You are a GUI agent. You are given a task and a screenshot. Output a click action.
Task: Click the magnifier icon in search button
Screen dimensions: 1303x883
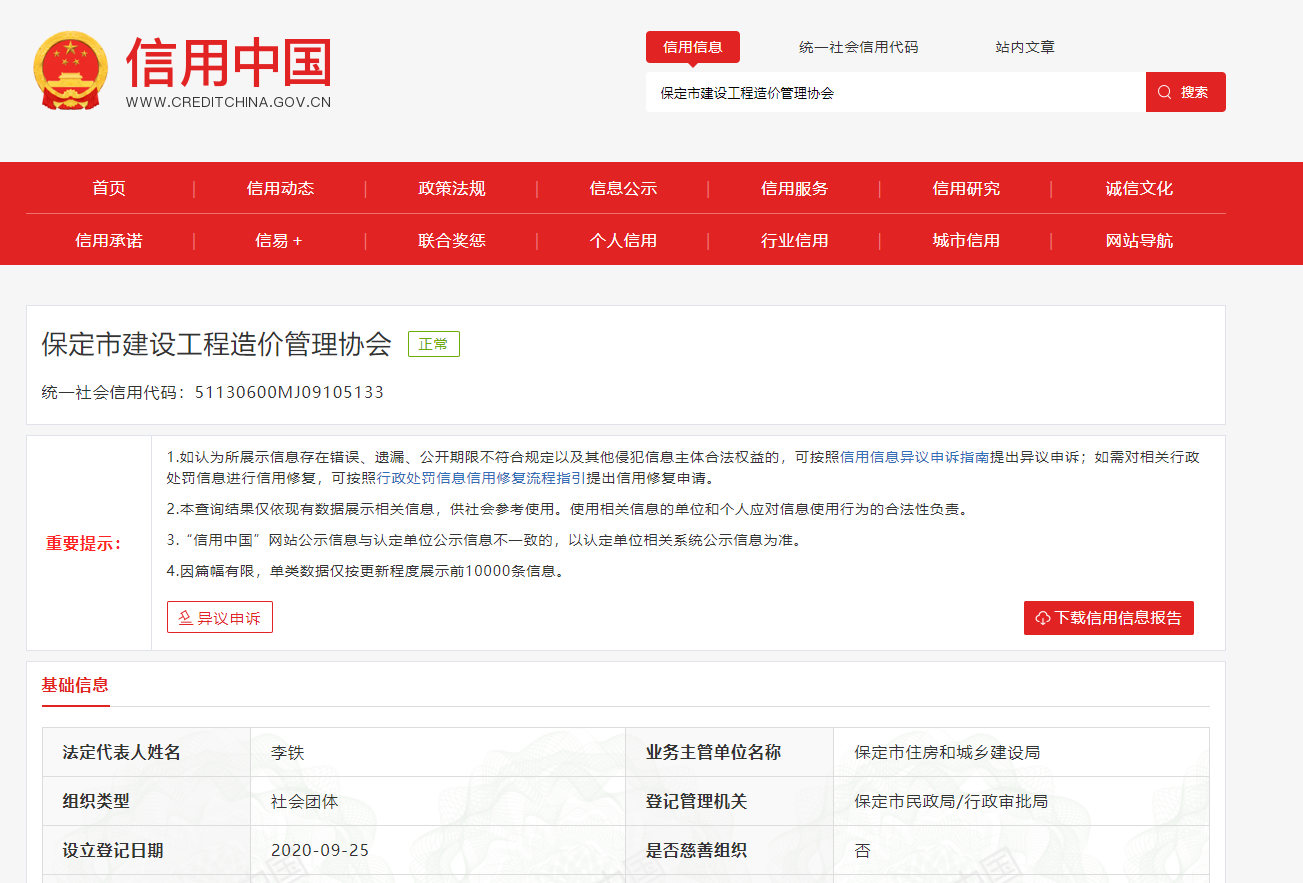(x=1164, y=92)
